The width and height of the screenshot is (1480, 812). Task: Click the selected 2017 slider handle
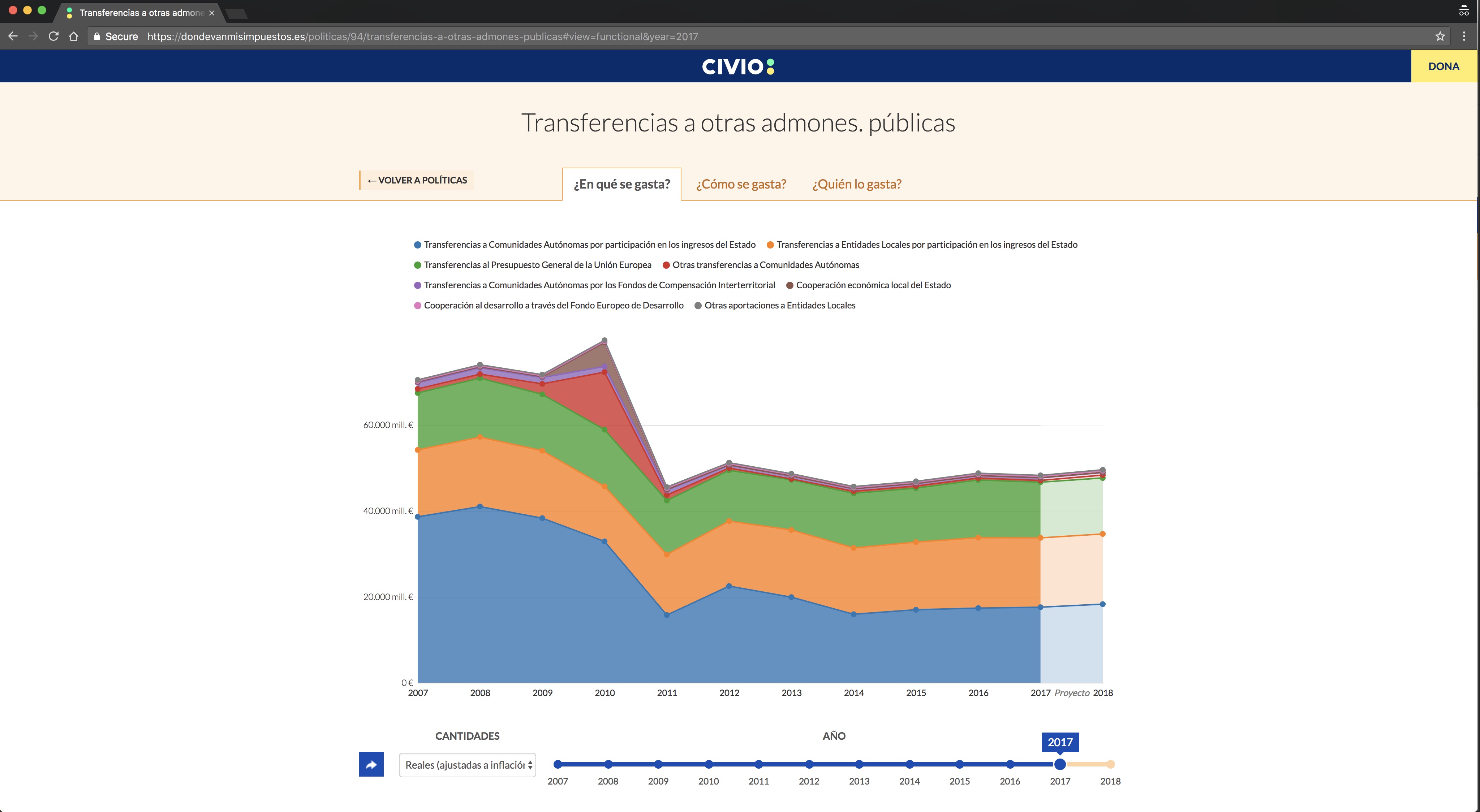tap(1060, 764)
